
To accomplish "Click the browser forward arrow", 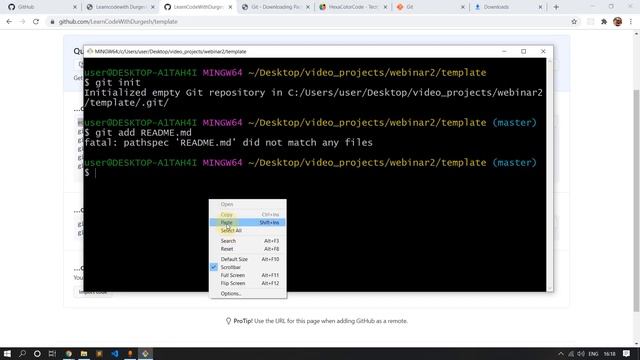I will pos(22,22).
